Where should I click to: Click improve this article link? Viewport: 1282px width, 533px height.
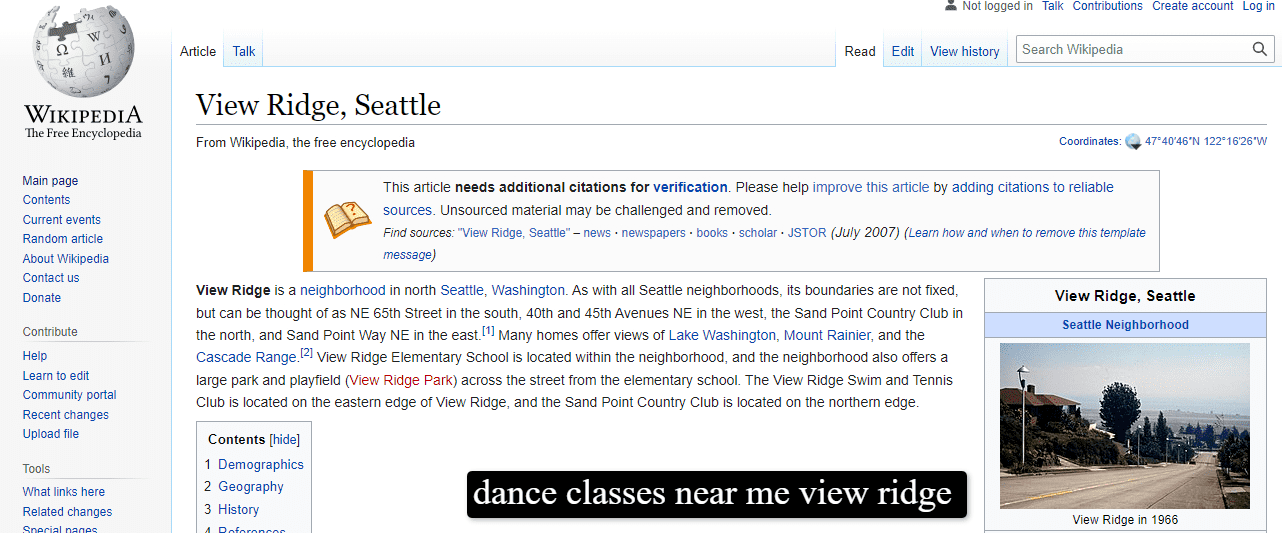pyautogui.click(x=871, y=187)
